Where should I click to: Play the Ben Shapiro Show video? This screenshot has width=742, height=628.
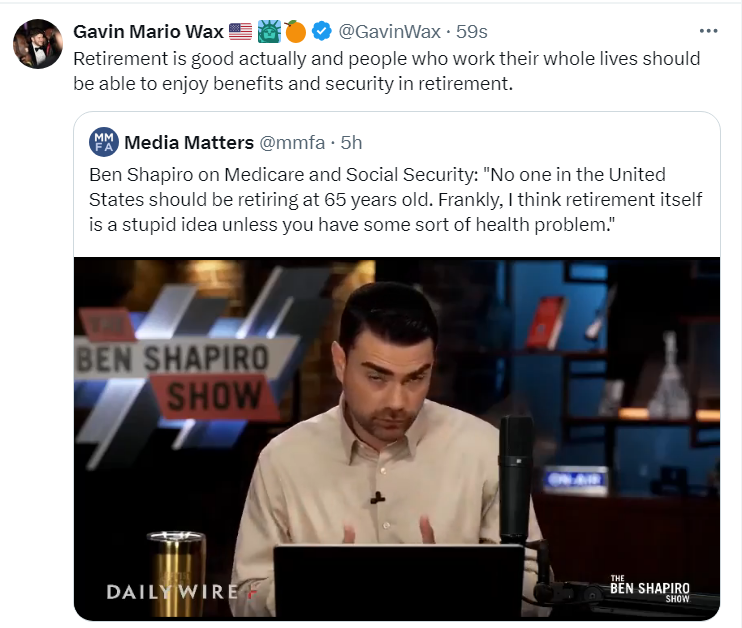point(397,439)
